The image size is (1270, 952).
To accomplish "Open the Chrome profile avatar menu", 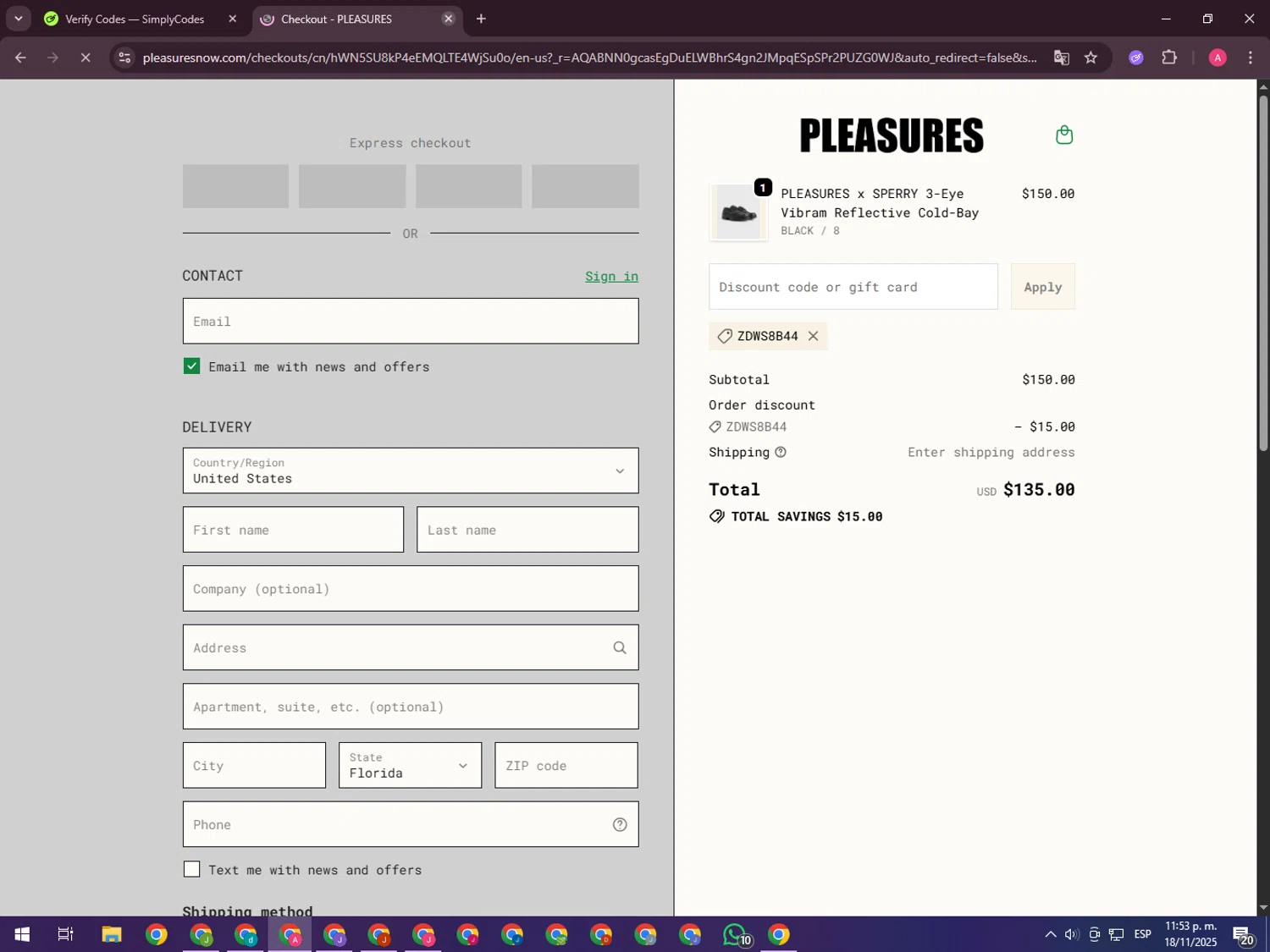I will point(1218,58).
